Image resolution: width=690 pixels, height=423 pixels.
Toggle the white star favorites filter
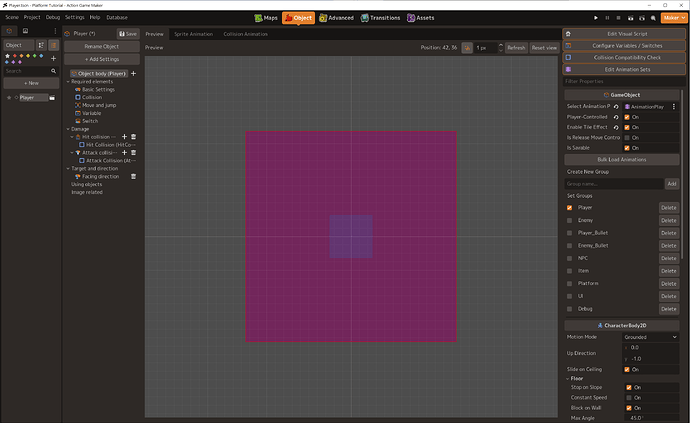(x=7, y=56)
